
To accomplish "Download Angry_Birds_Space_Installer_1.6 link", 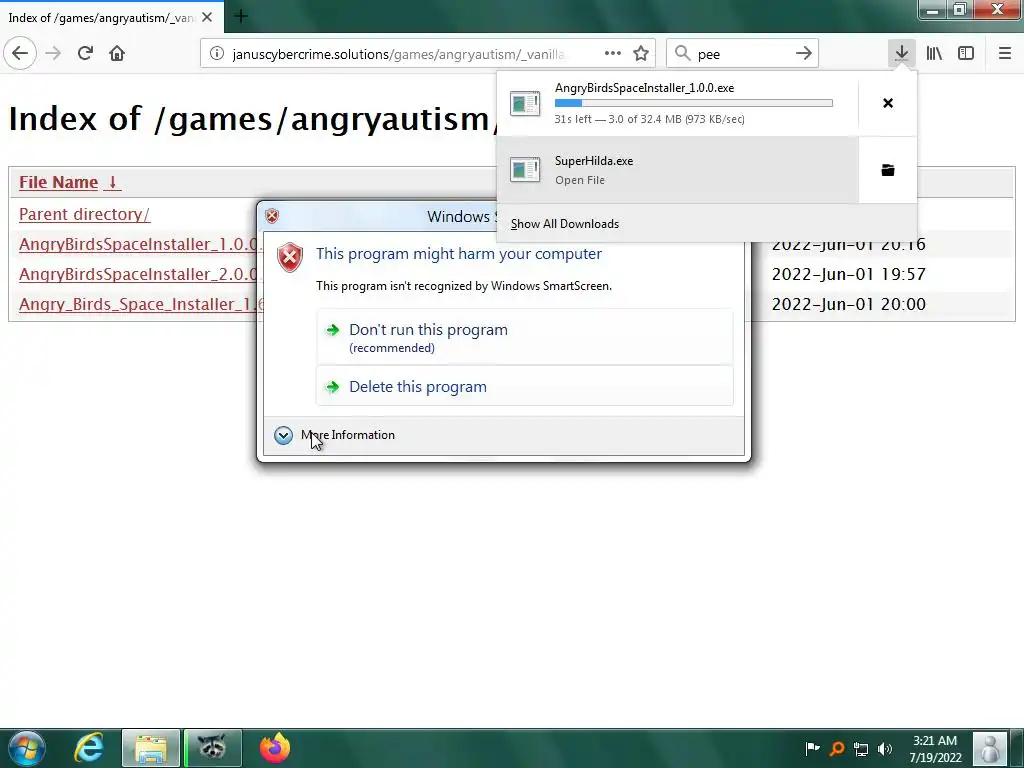I will pyautogui.click(x=138, y=304).
